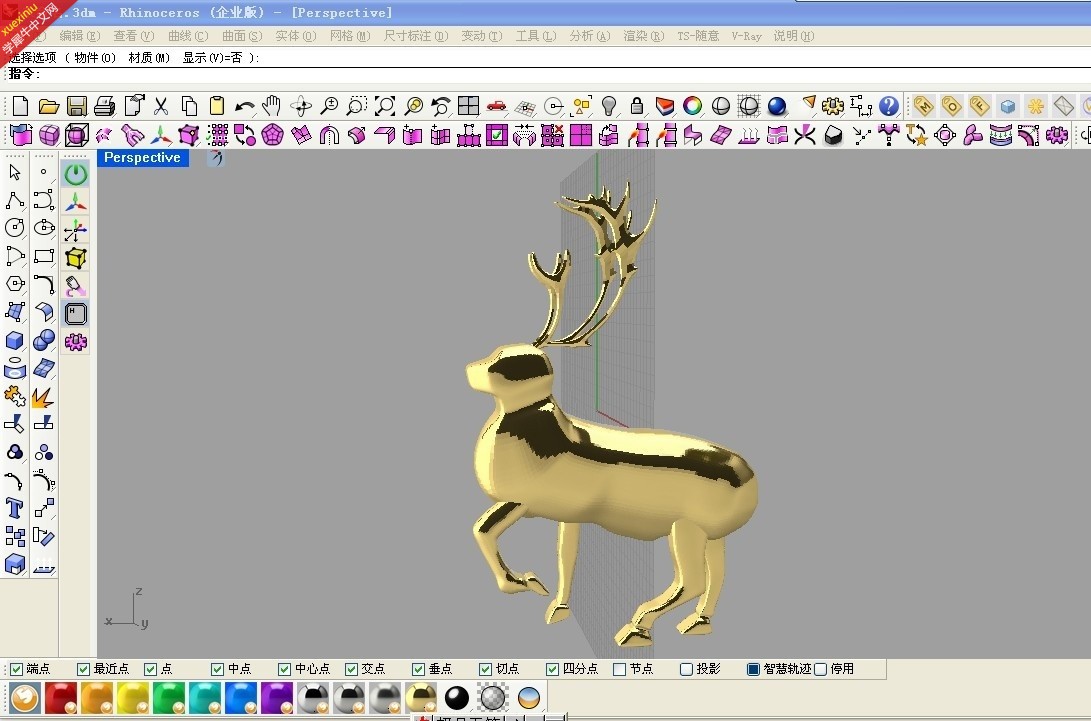Pick the green material ball swatch

coord(169,698)
